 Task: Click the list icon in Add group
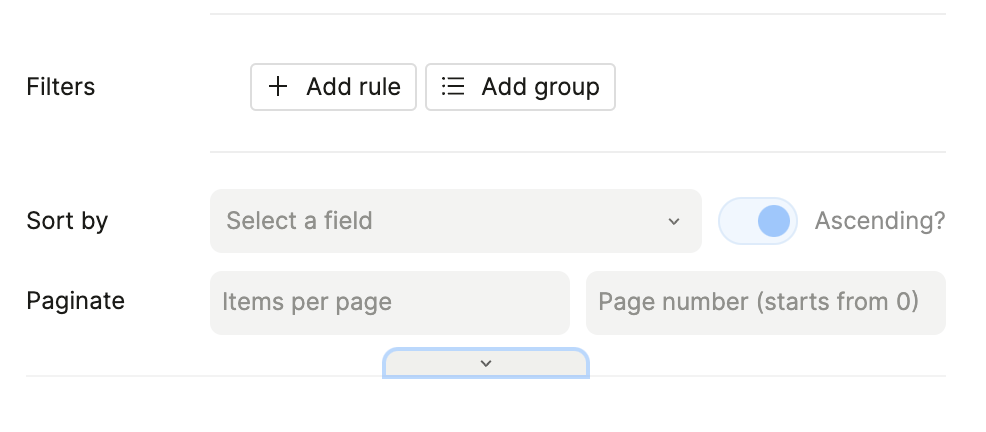point(453,87)
